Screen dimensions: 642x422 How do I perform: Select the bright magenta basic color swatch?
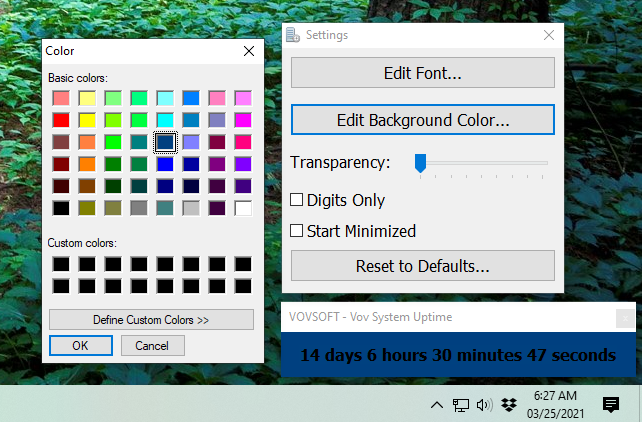(x=243, y=120)
